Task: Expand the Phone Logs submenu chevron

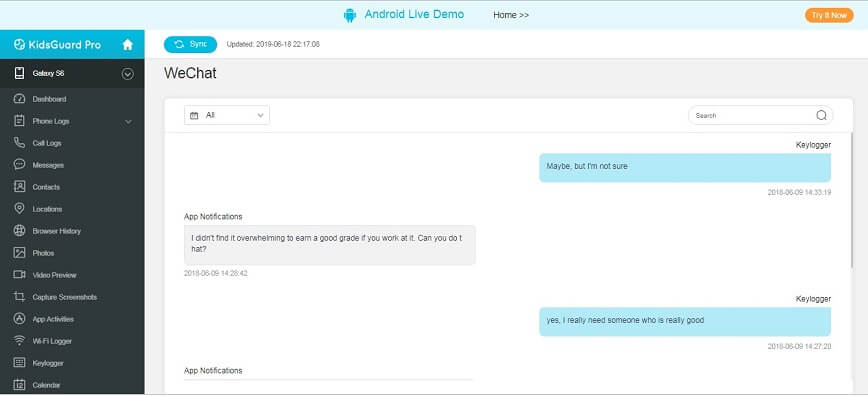Action: pyautogui.click(x=128, y=121)
